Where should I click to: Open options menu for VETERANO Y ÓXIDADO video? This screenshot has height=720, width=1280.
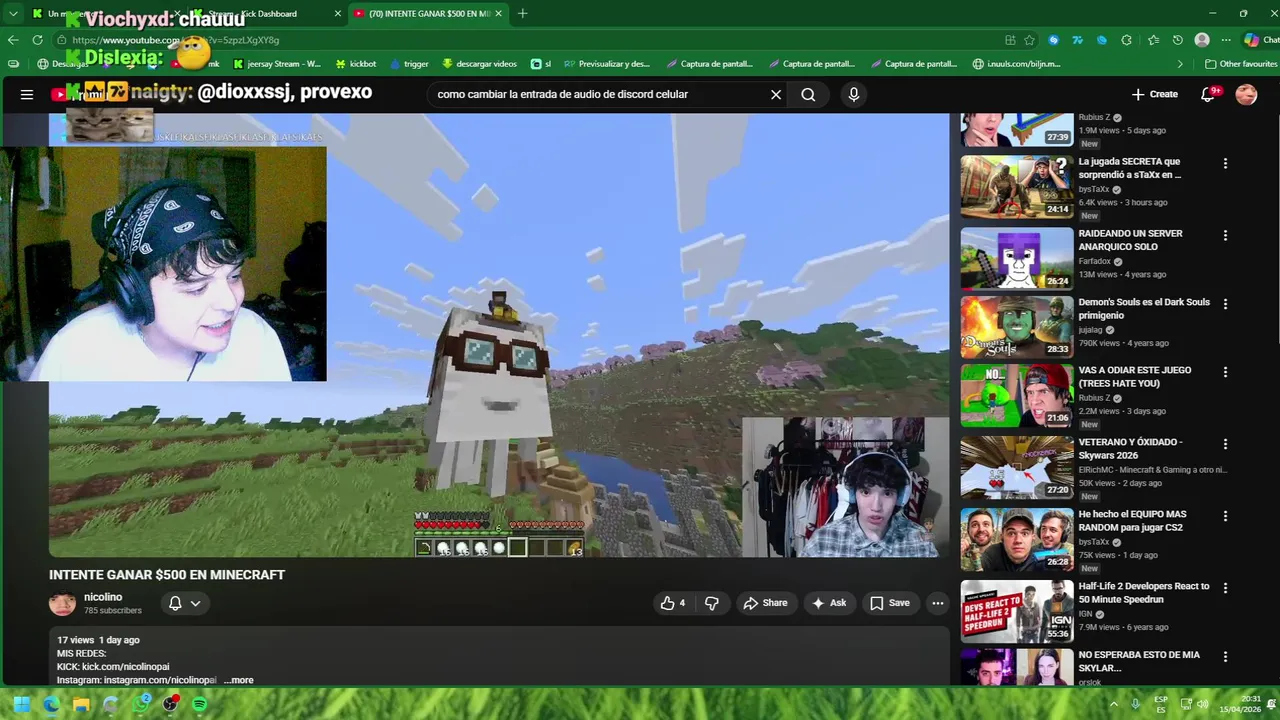[1225, 444]
